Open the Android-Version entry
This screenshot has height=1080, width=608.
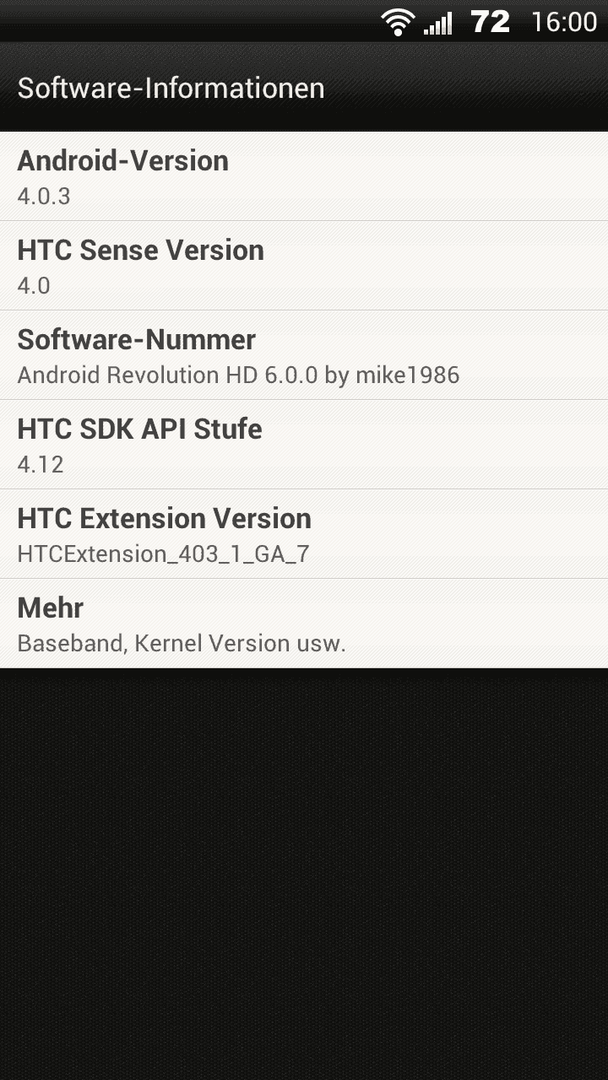point(304,176)
